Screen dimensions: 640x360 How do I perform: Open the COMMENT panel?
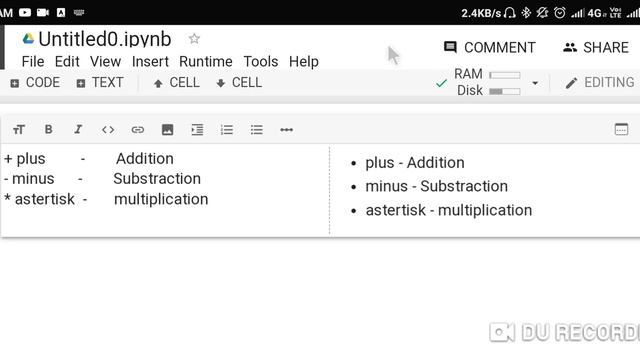(x=489, y=47)
